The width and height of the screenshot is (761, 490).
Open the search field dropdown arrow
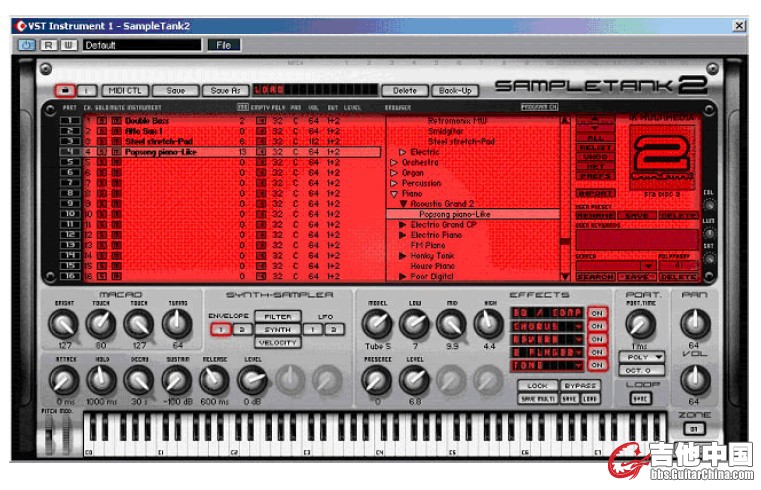648,266
